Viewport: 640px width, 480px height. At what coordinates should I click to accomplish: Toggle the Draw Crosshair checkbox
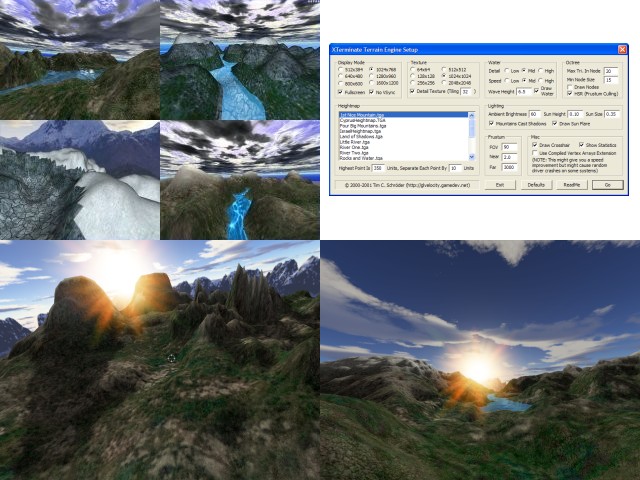point(535,145)
